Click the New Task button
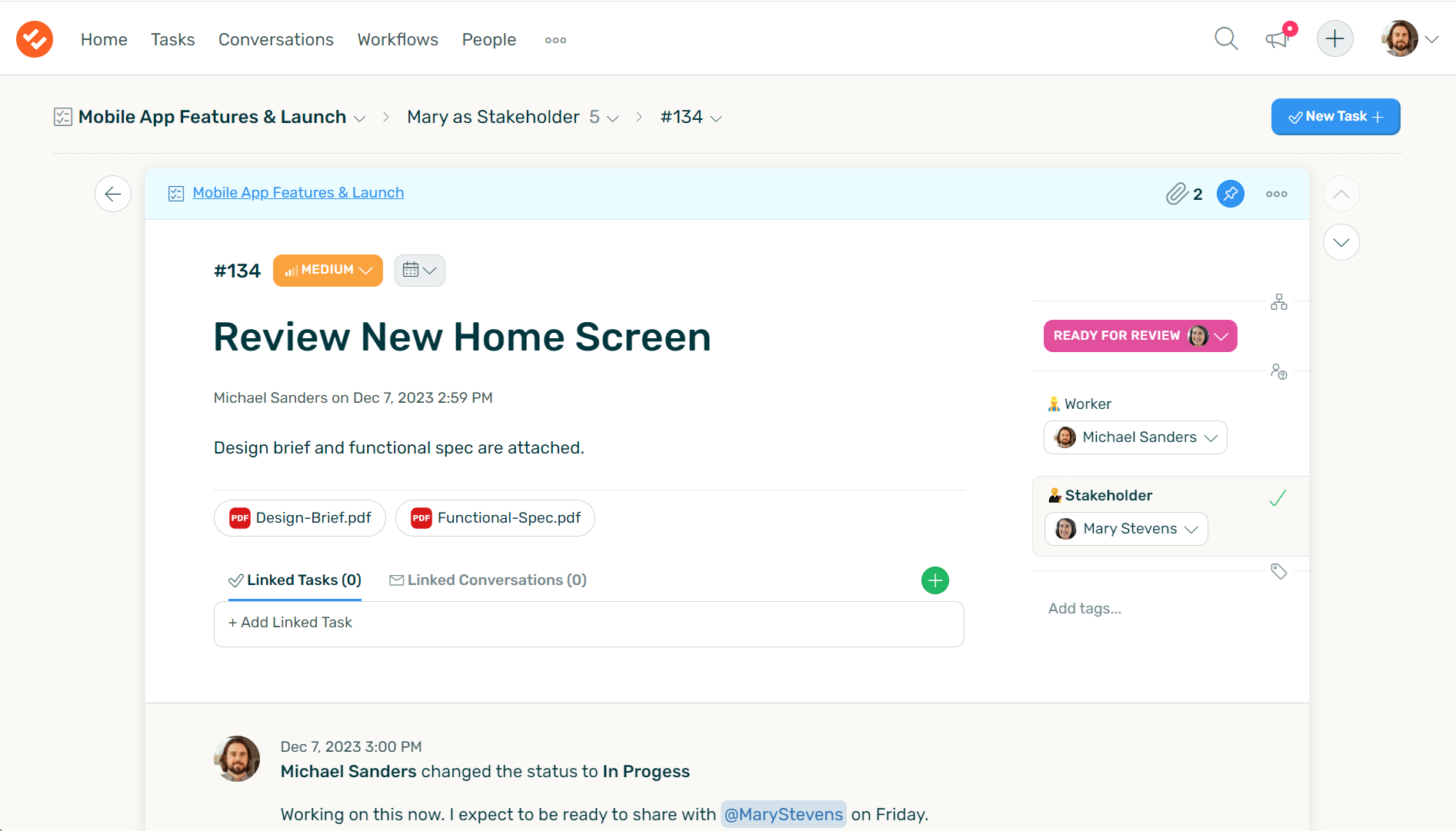Screen dimensions: 1456x831 [1335, 117]
